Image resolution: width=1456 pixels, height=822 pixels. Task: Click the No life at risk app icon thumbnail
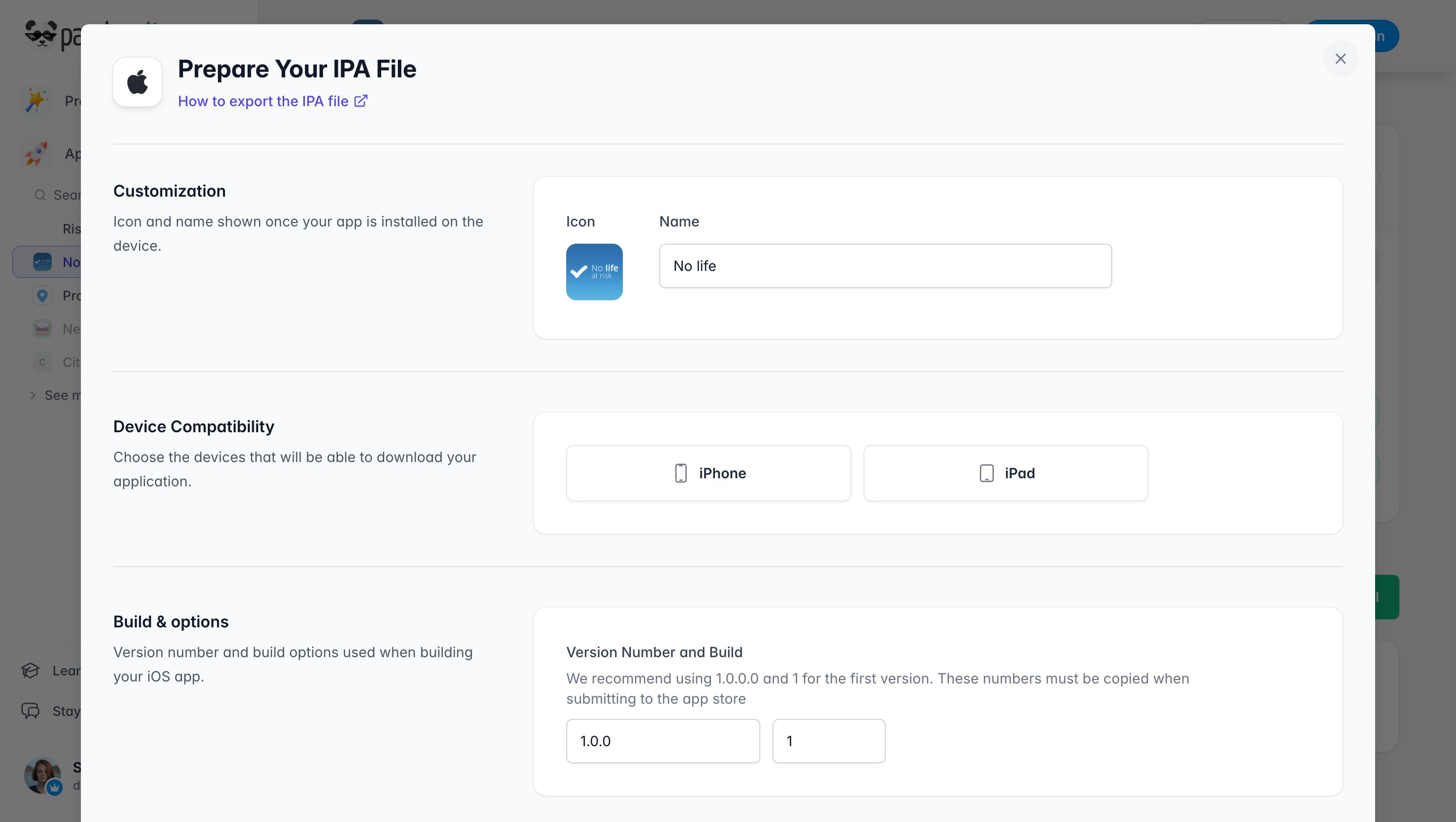click(x=594, y=272)
